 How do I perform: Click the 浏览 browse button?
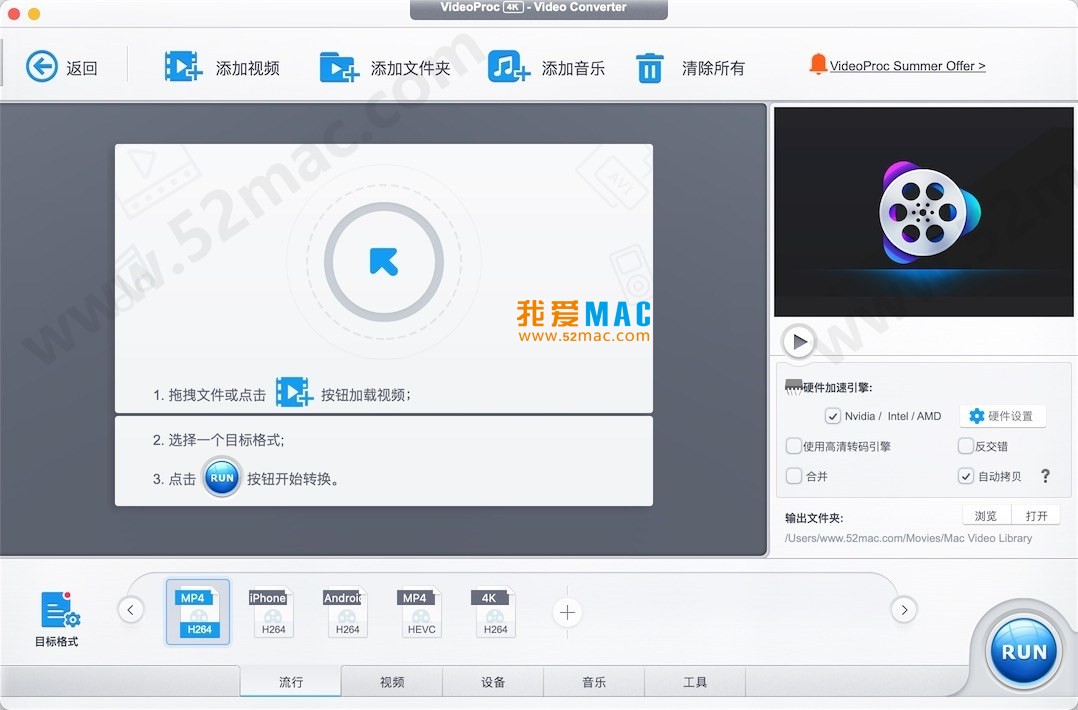pyautogui.click(x=986, y=515)
